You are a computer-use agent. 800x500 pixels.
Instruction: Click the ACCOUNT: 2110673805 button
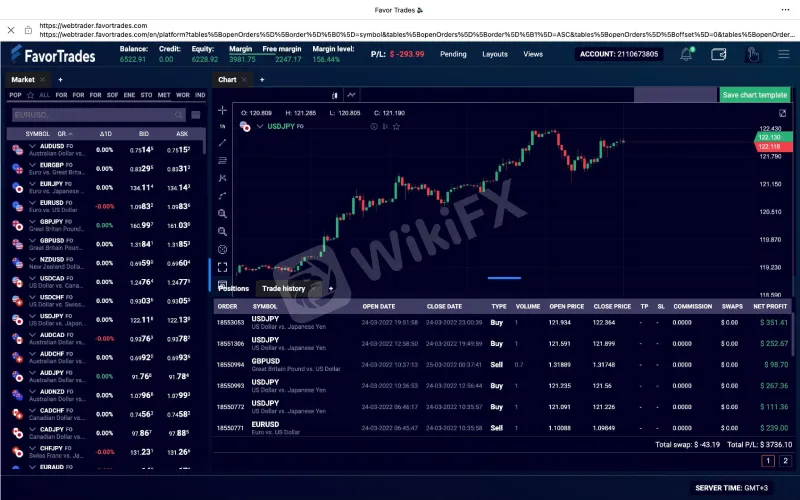(619, 54)
